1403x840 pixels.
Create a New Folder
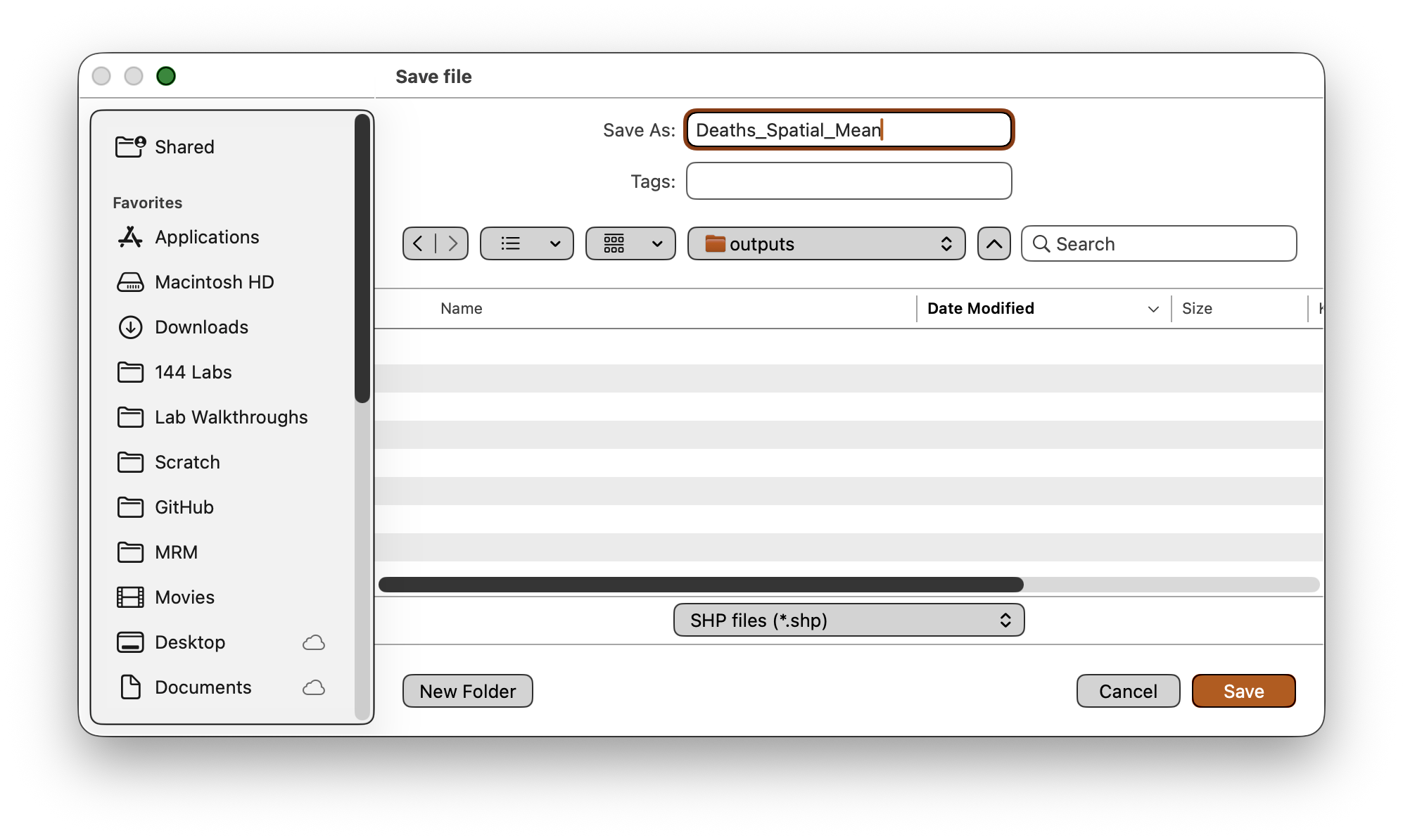pyautogui.click(x=467, y=691)
